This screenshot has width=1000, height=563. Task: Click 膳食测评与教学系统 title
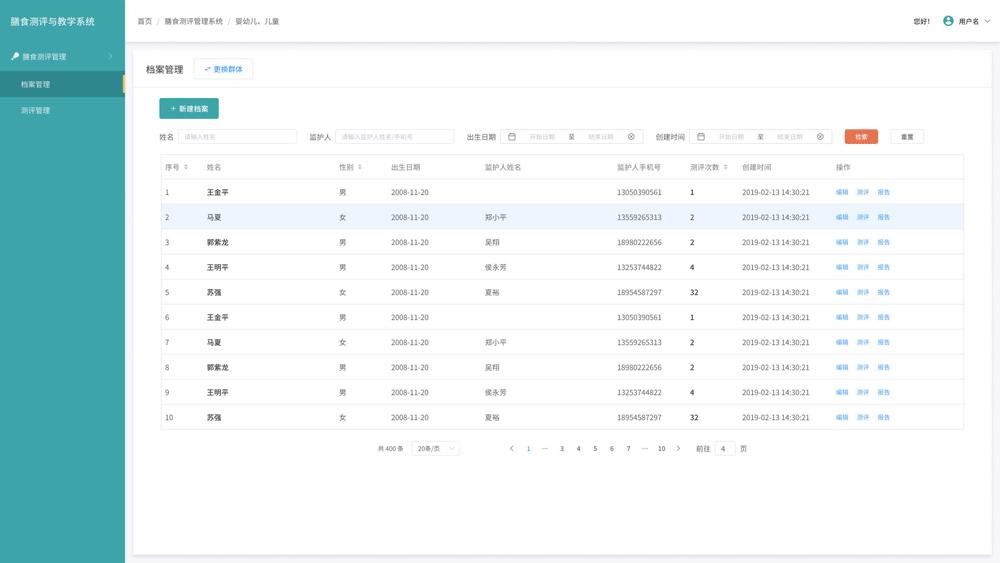click(52, 21)
